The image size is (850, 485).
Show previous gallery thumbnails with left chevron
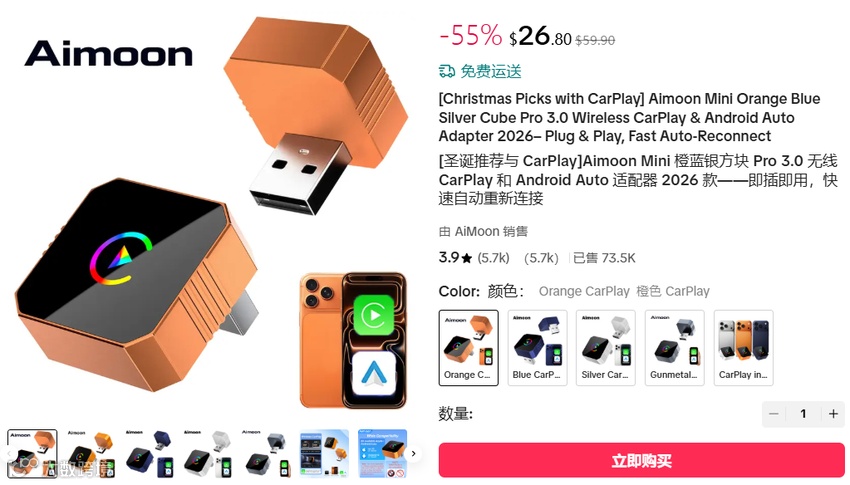click(x=9, y=454)
